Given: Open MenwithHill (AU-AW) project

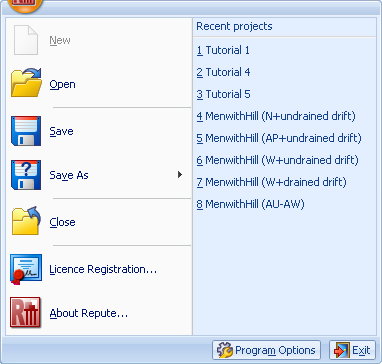Looking at the screenshot, I should click(250, 204).
